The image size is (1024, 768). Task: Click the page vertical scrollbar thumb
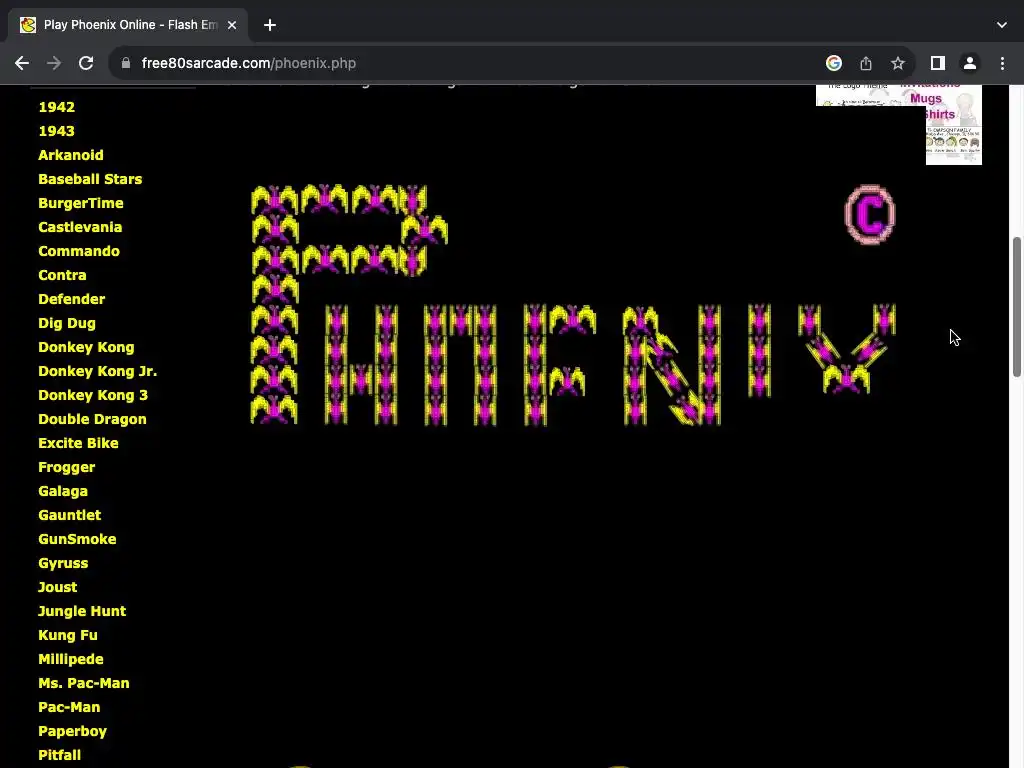tap(1016, 307)
